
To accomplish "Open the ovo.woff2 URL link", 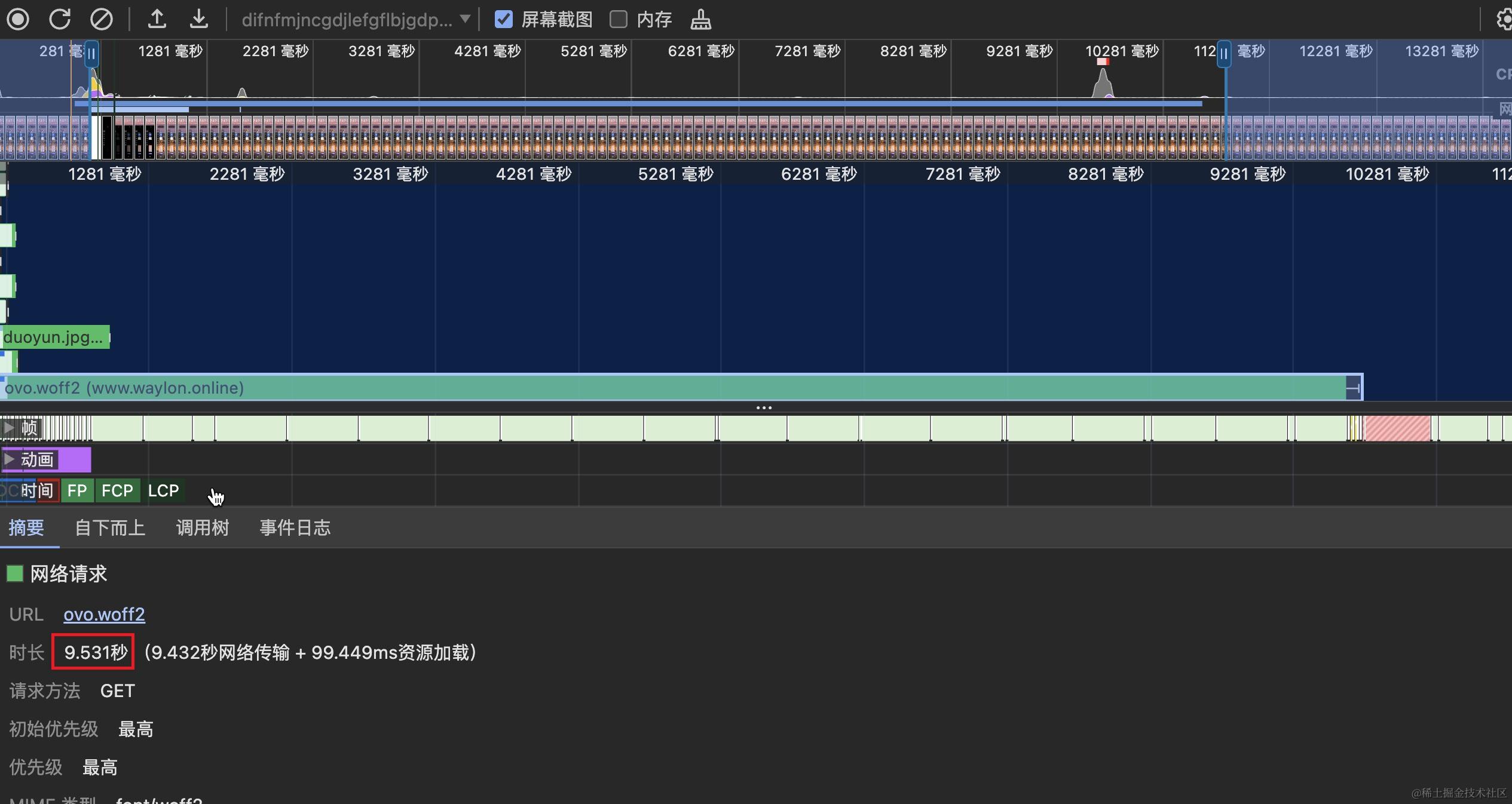I will tap(104, 614).
